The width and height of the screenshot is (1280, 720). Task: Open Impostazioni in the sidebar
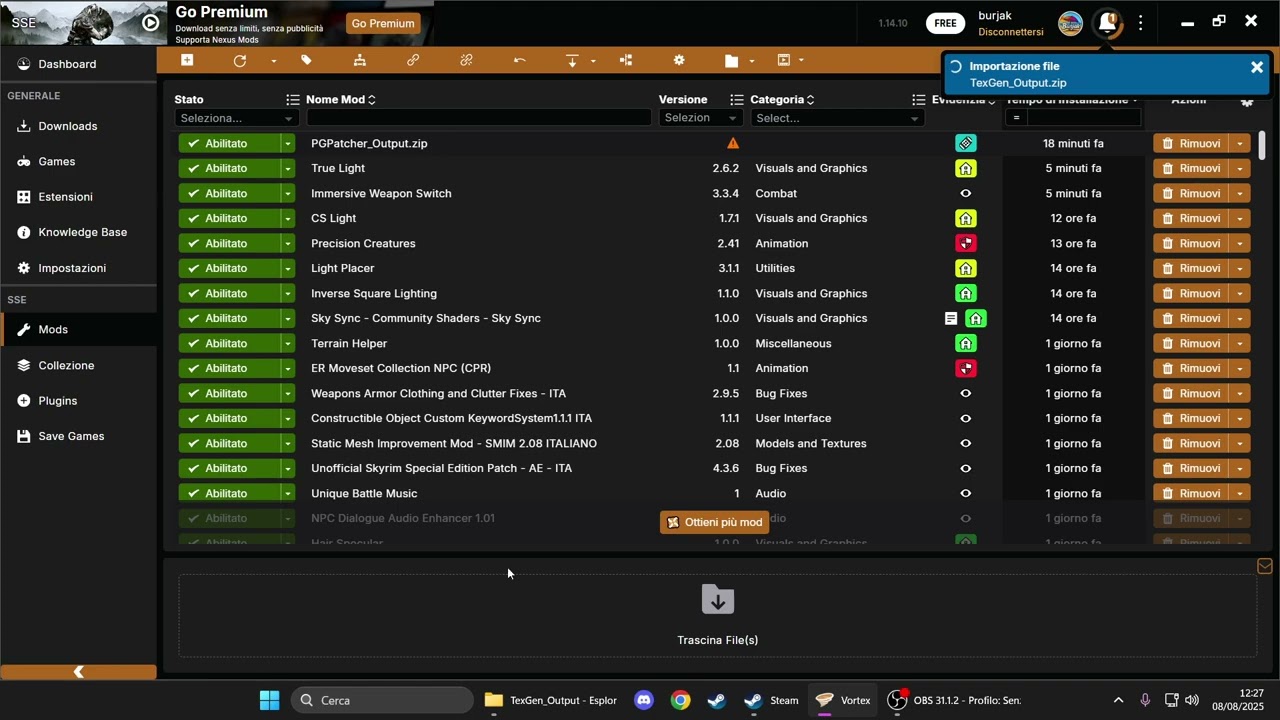point(78,268)
